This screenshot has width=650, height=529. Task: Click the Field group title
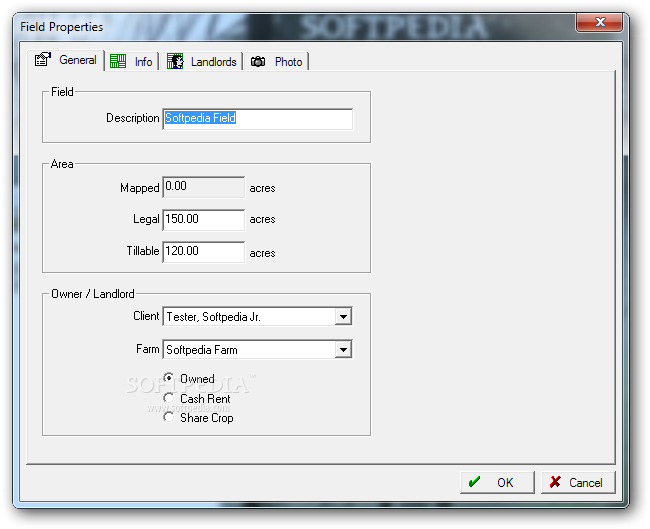[x=62, y=92]
